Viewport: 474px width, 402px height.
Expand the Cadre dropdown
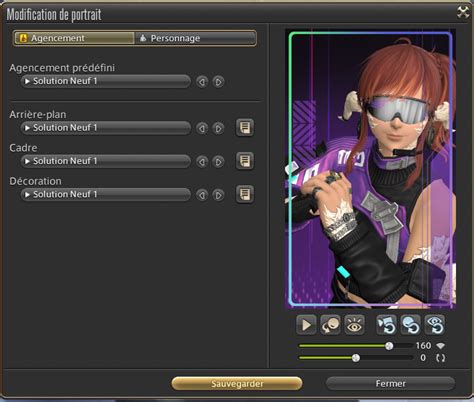tap(106, 161)
